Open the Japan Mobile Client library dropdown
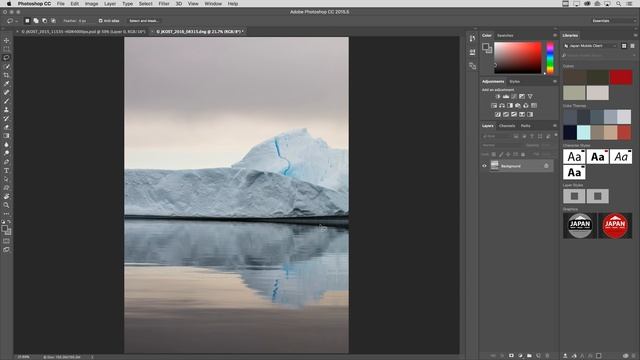This screenshot has width=640, height=360. pyautogui.click(x=590, y=46)
